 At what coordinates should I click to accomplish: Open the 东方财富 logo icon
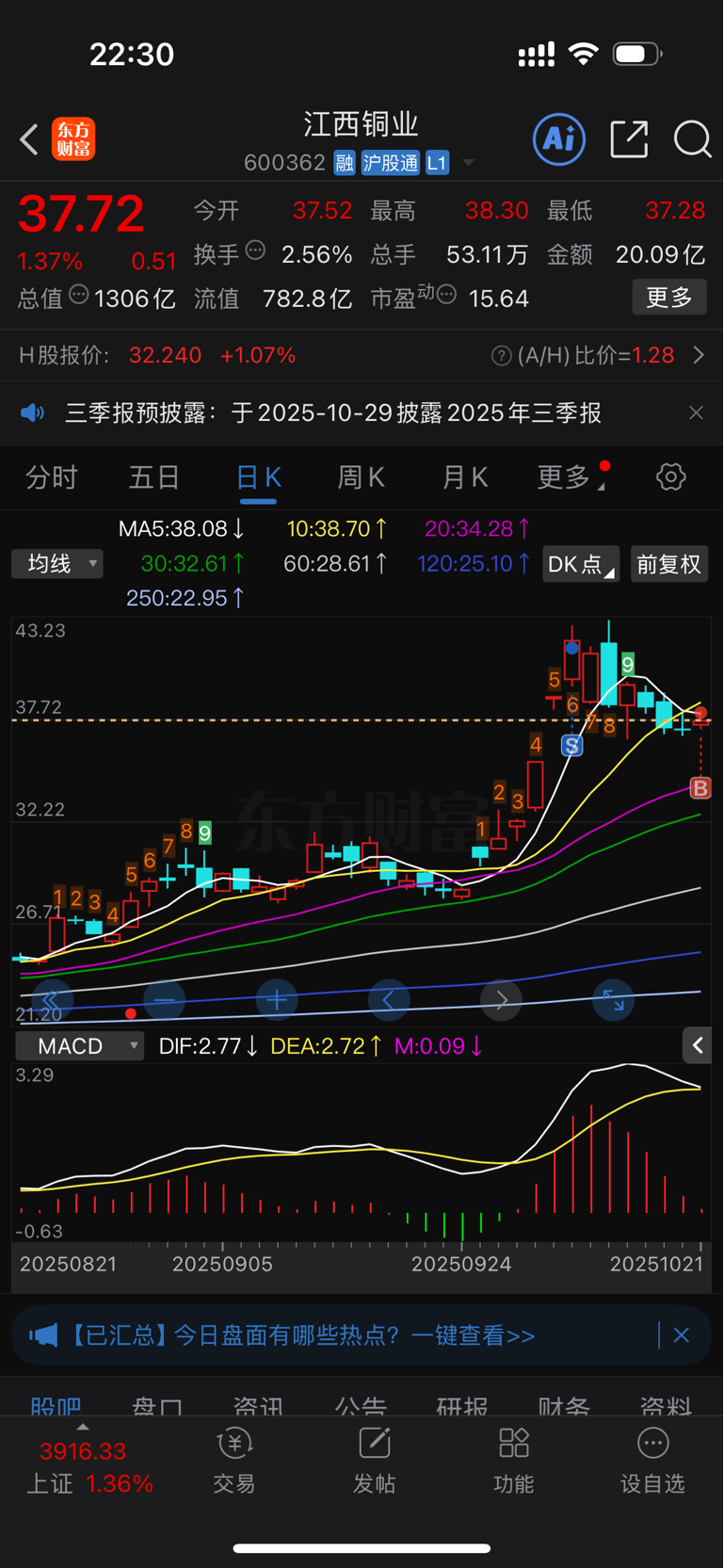click(73, 139)
